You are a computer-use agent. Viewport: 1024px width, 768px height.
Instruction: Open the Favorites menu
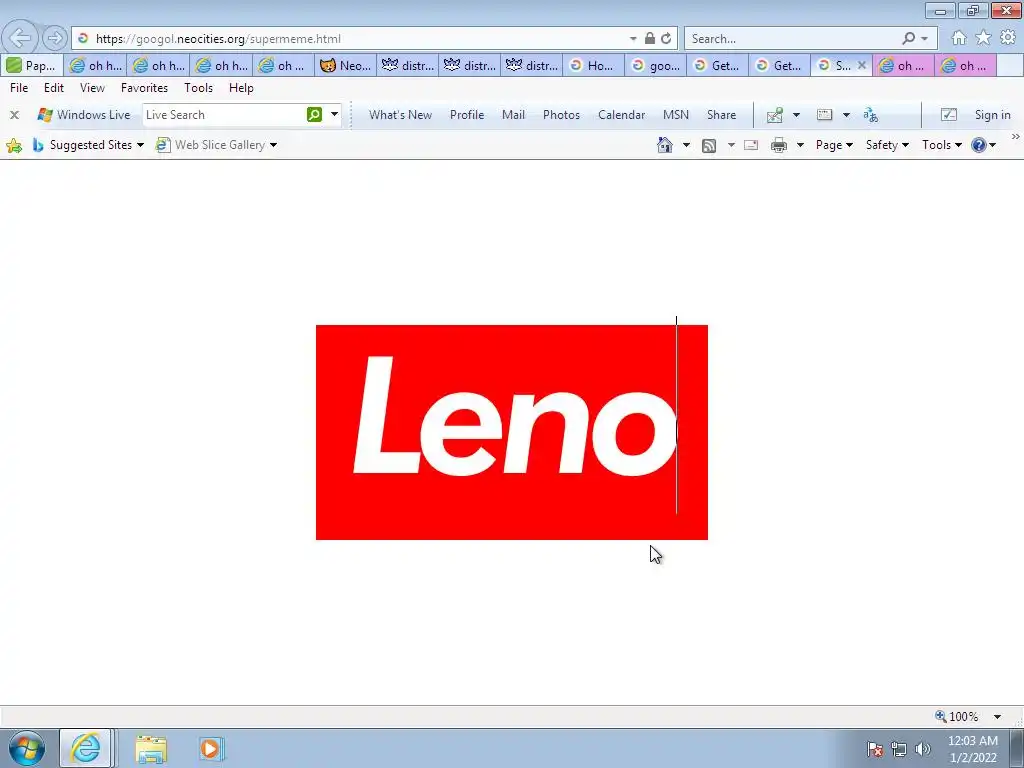point(144,88)
